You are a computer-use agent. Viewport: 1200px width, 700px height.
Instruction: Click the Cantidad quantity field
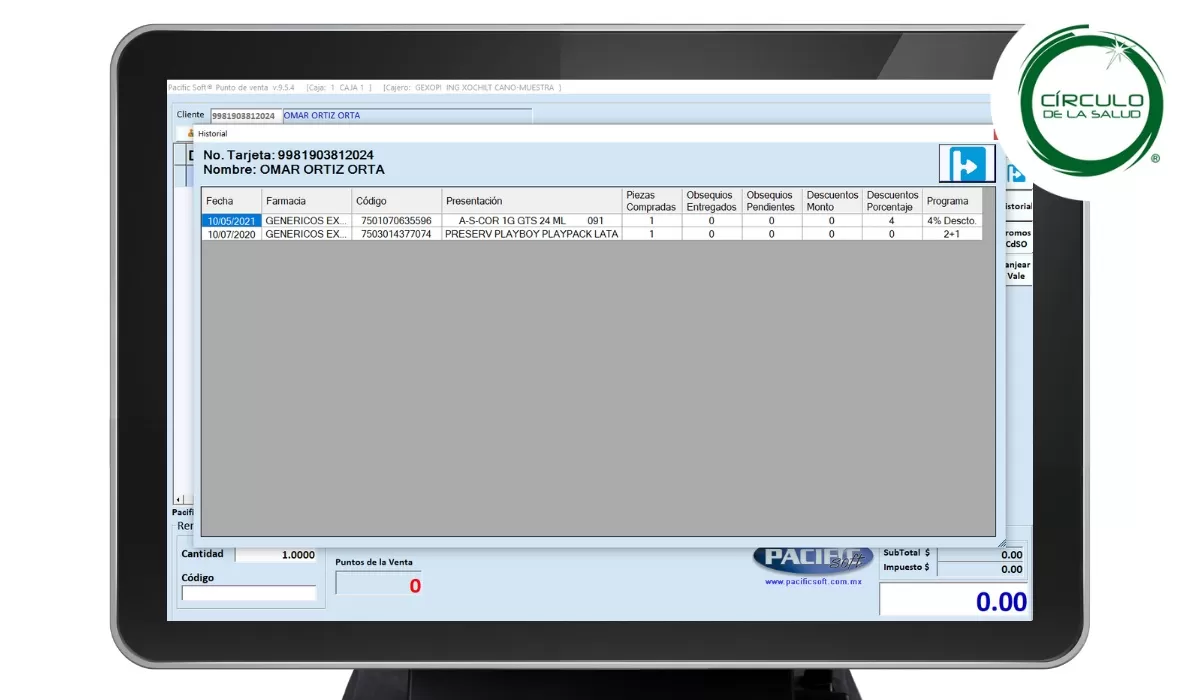pyautogui.click(x=276, y=555)
